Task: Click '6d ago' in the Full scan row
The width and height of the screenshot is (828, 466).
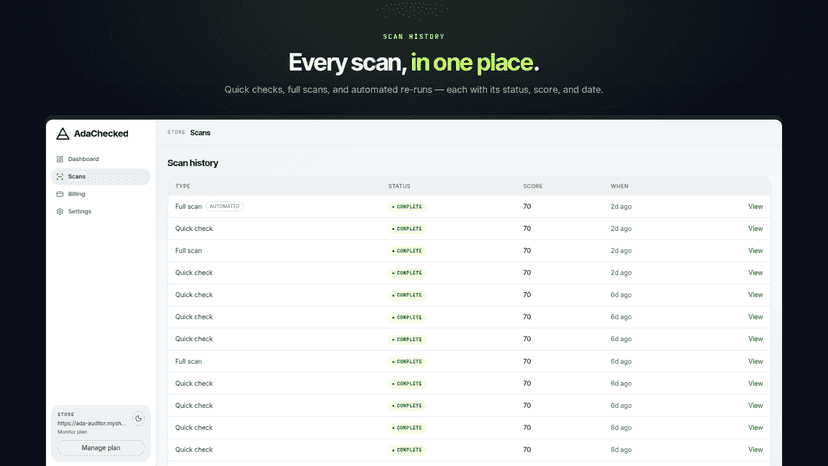Action: (621, 361)
